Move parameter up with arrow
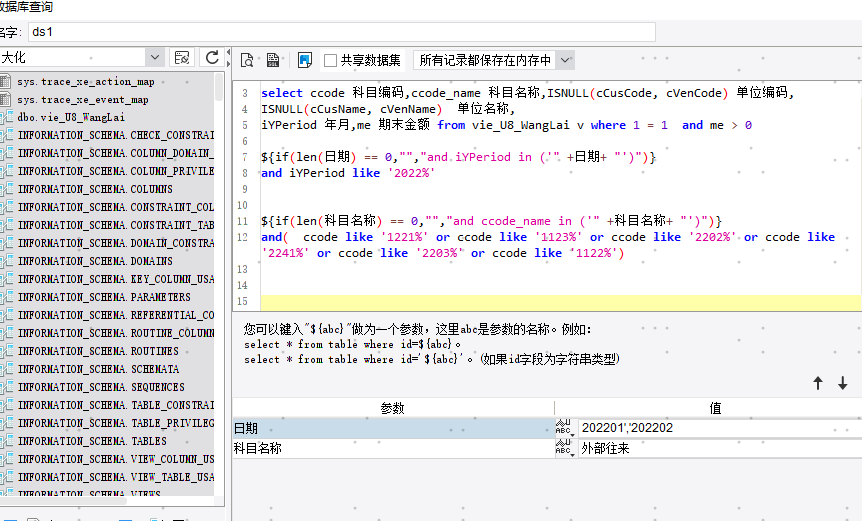The width and height of the screenshot is (862, 521). point(818,383)
